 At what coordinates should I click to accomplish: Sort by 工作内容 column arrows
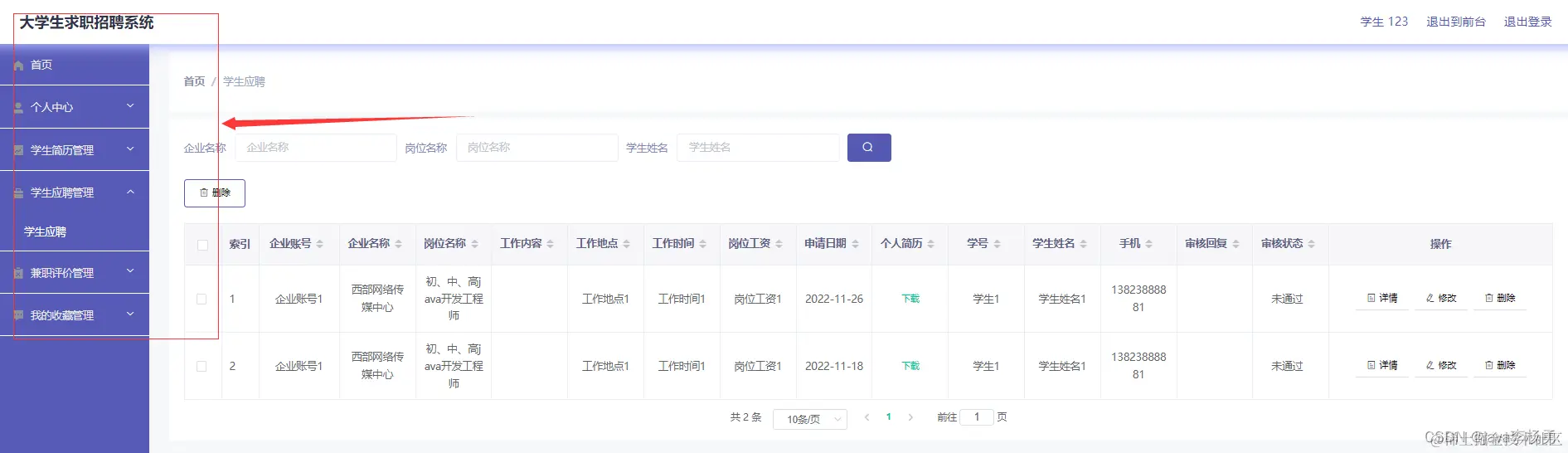pos(550,244)
